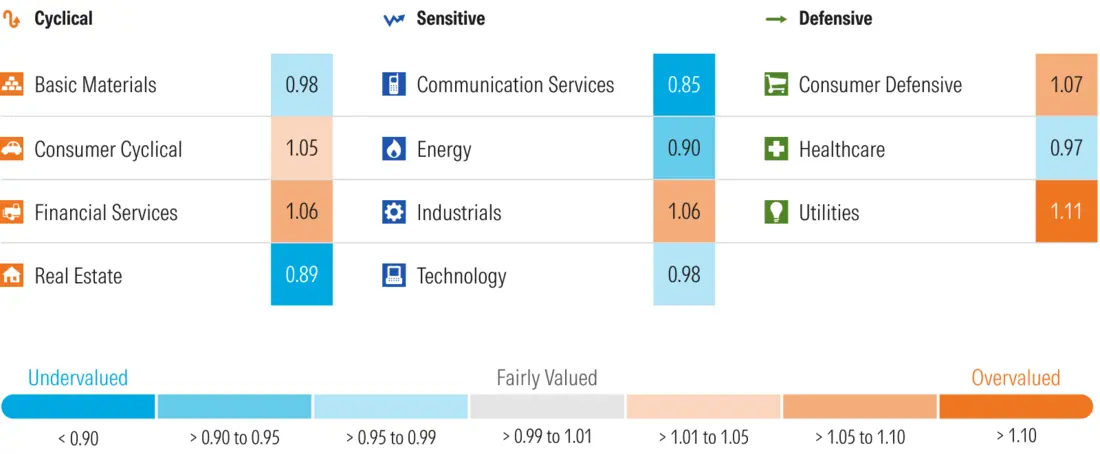
Task: Click the Real Estate 0.89 value box
Action: tap(302, 276)
